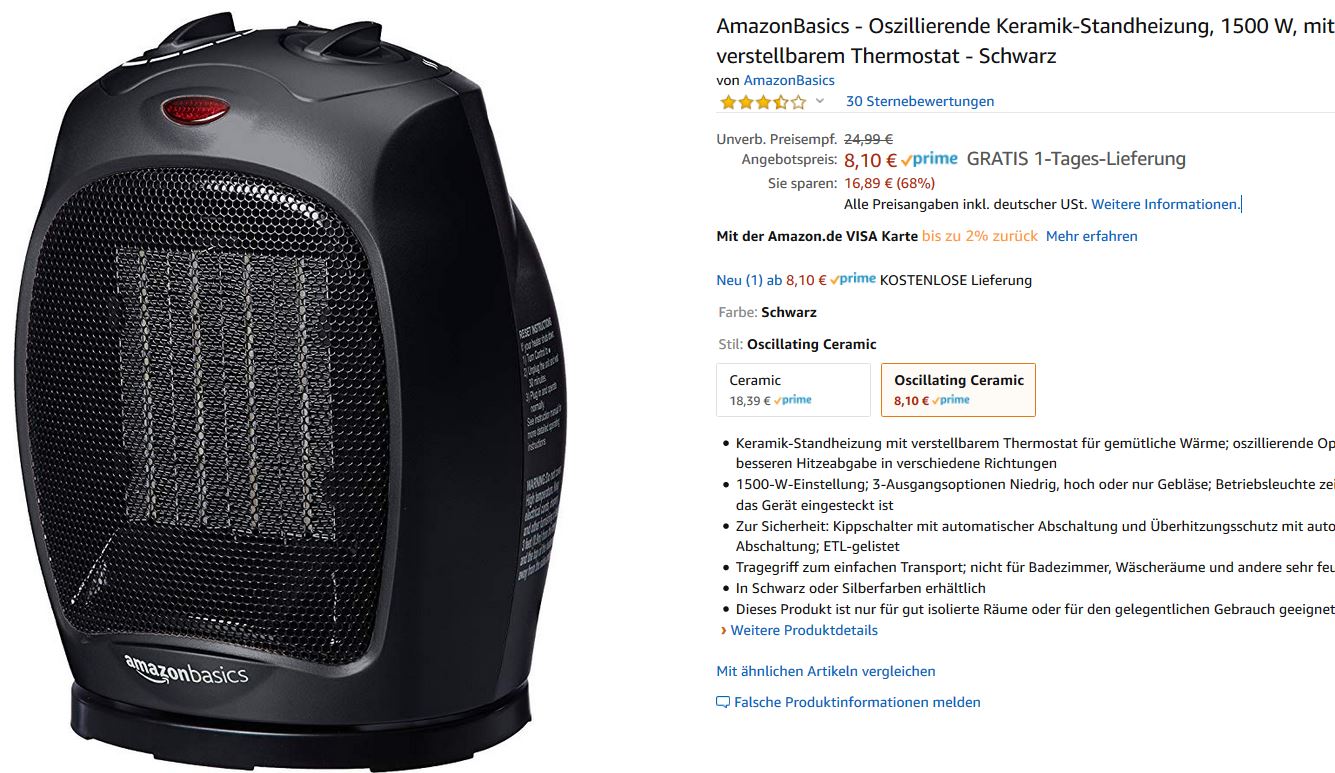The width and height of the screenshot is (1335, 773).
Task: Click Mehr erfahren for VISA card
Action: click(1091, 236)
